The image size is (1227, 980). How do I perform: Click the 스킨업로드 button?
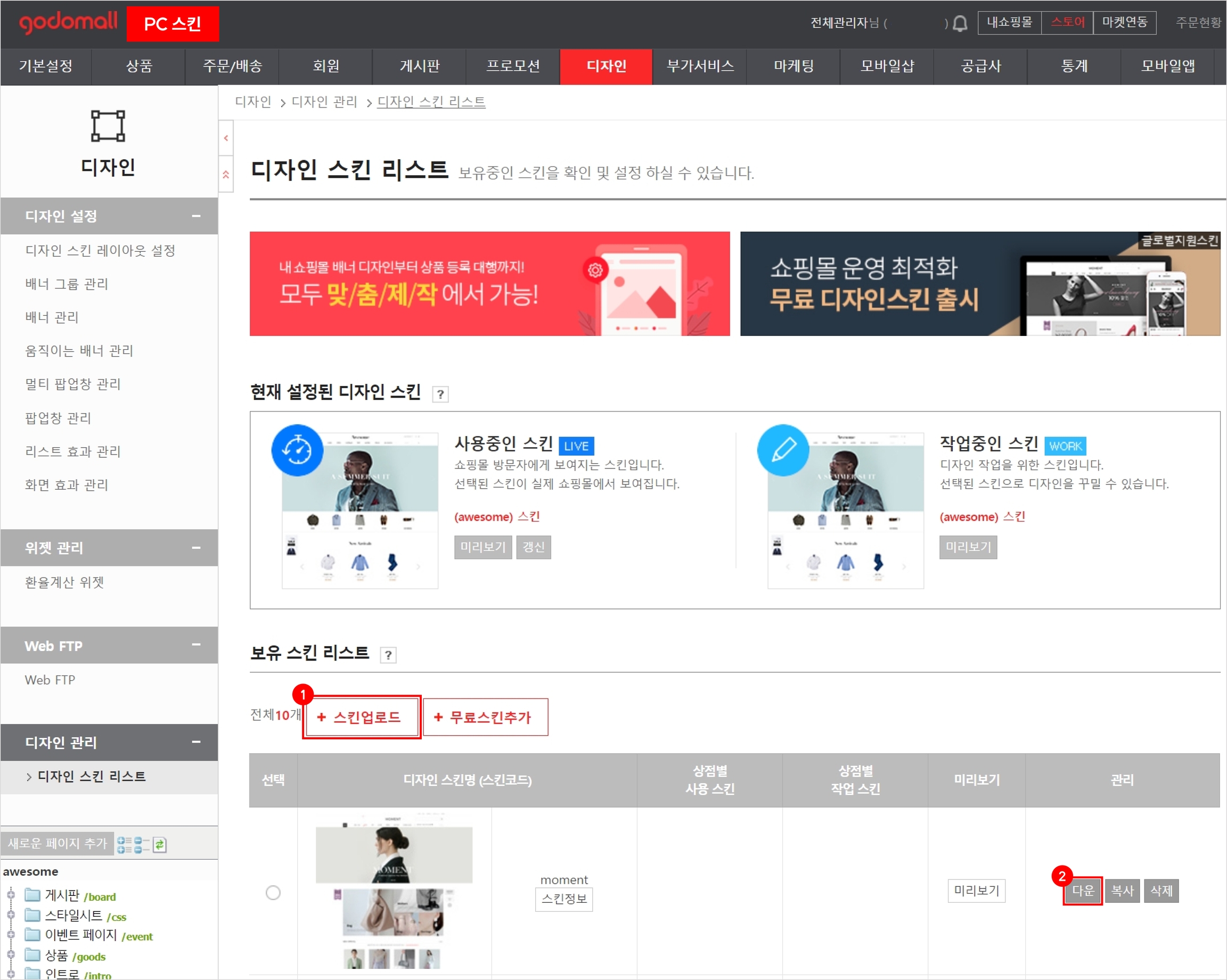point(362,717)
